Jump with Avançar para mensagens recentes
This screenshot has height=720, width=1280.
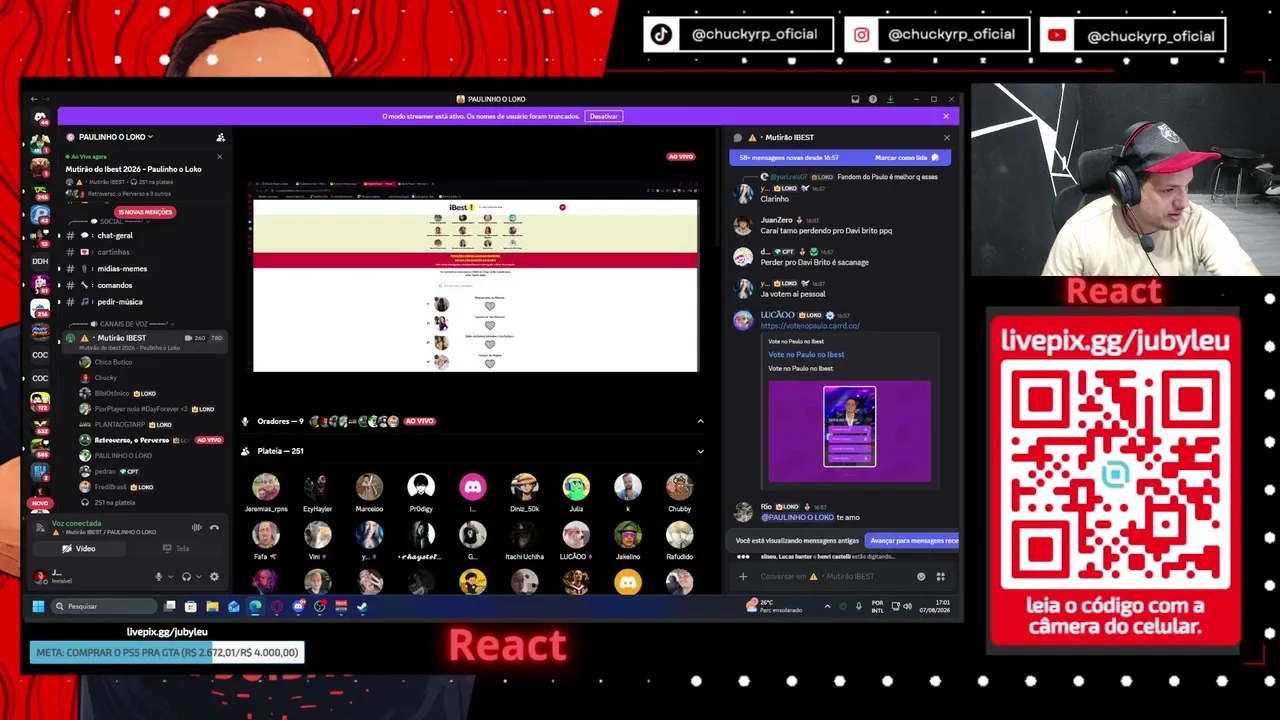click(x=913, y=541)
